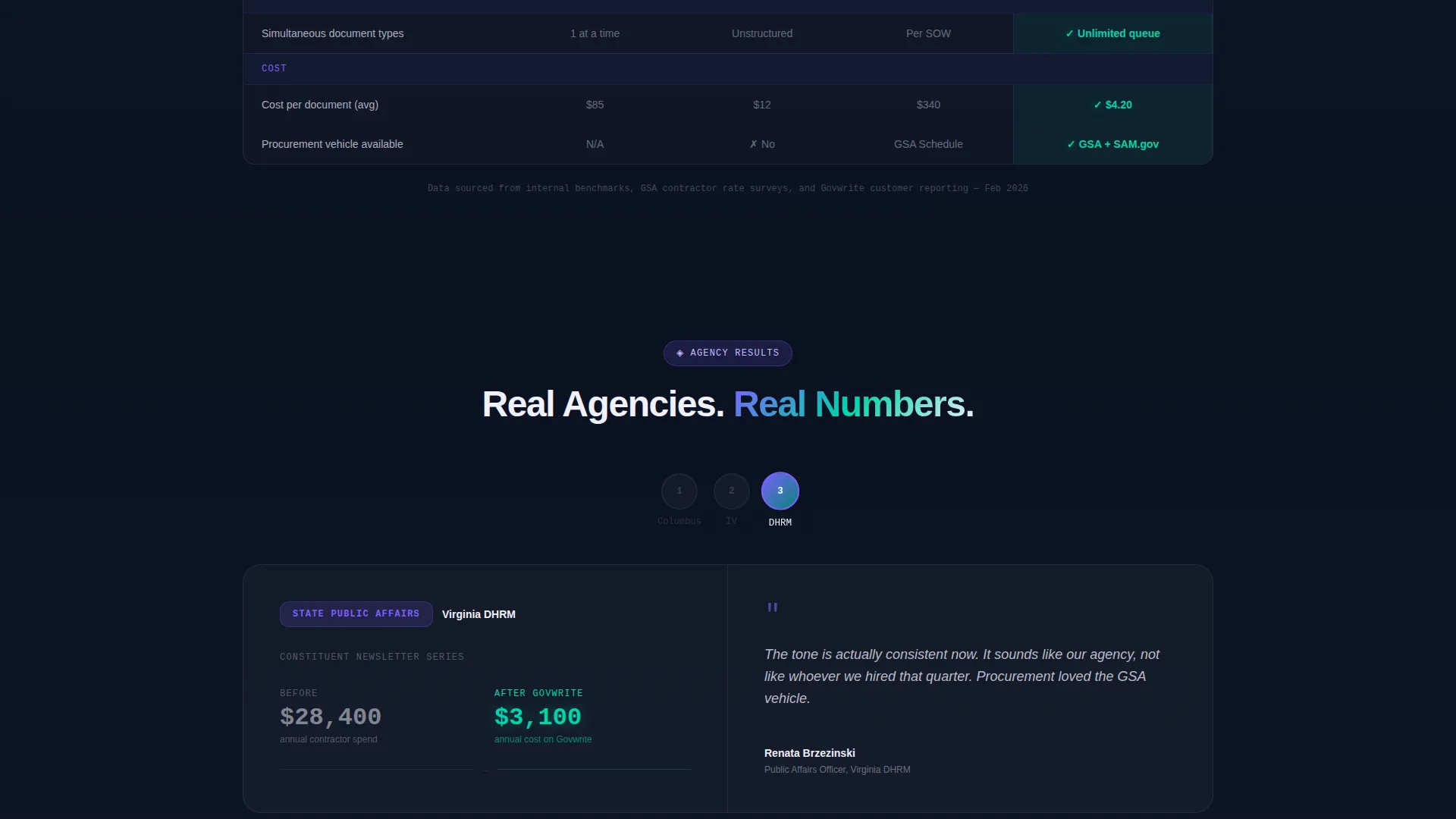The width and height of the screenshot is (1456, 819).
Task: Click the Virginia DHRM agency name
Action: pos(479,614)
